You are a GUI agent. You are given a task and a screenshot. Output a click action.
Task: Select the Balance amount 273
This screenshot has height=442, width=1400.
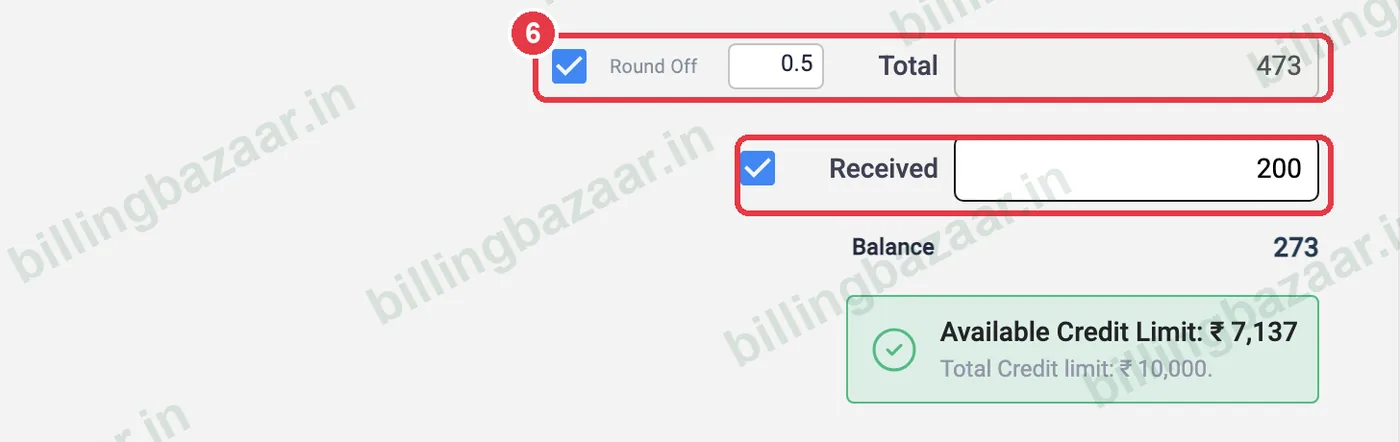1296,247
